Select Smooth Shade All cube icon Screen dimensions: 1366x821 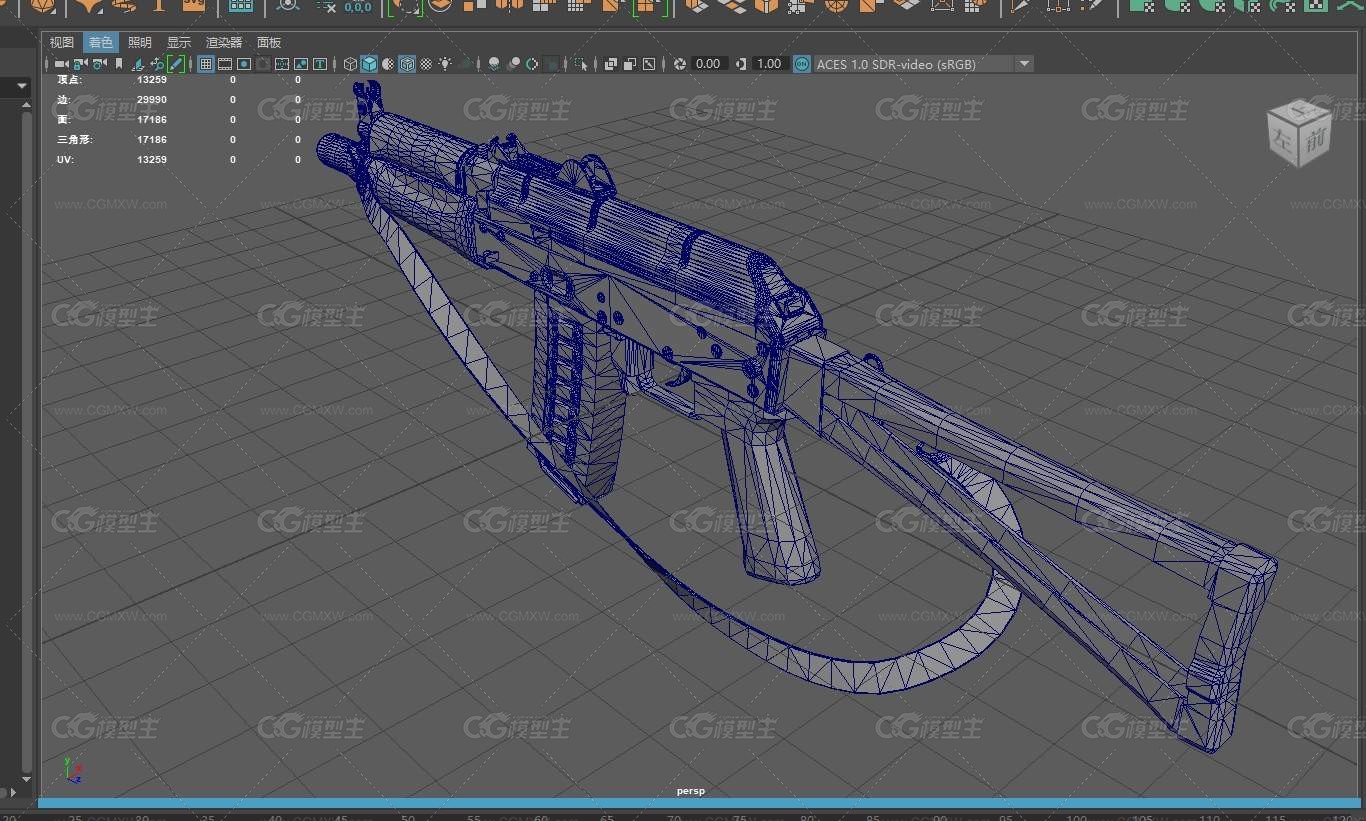coord(369,64)
